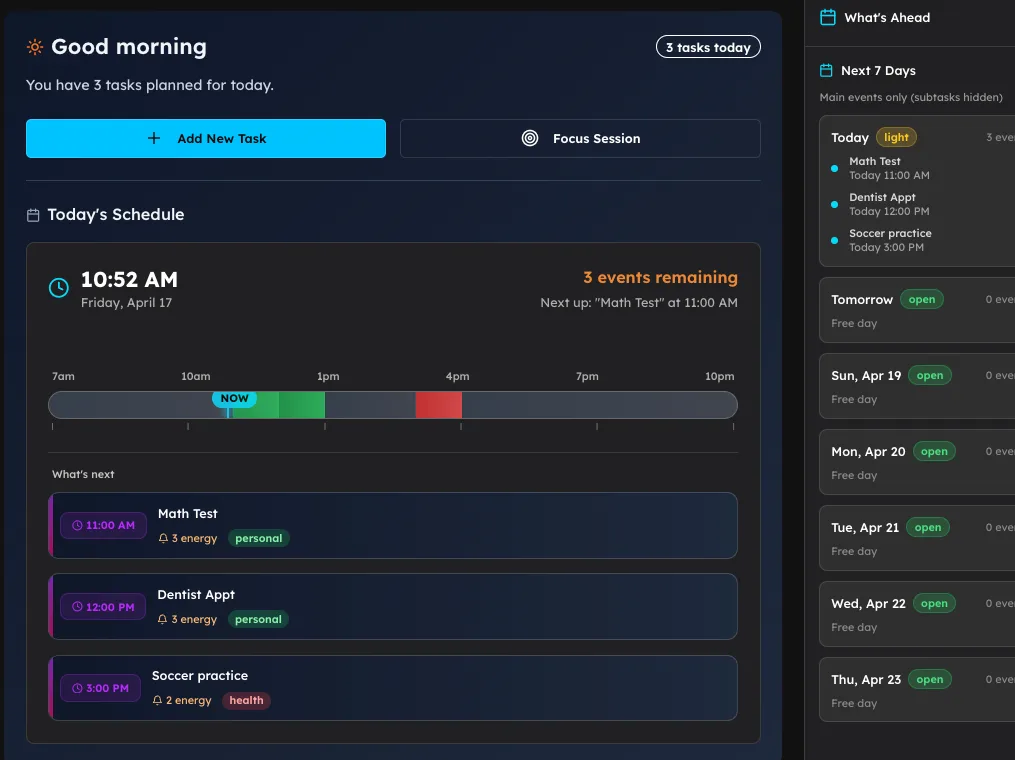This screenshot has height=760, width=1015.
Task: Click the NOW marker on the timeline
Action: coord(234,399)
